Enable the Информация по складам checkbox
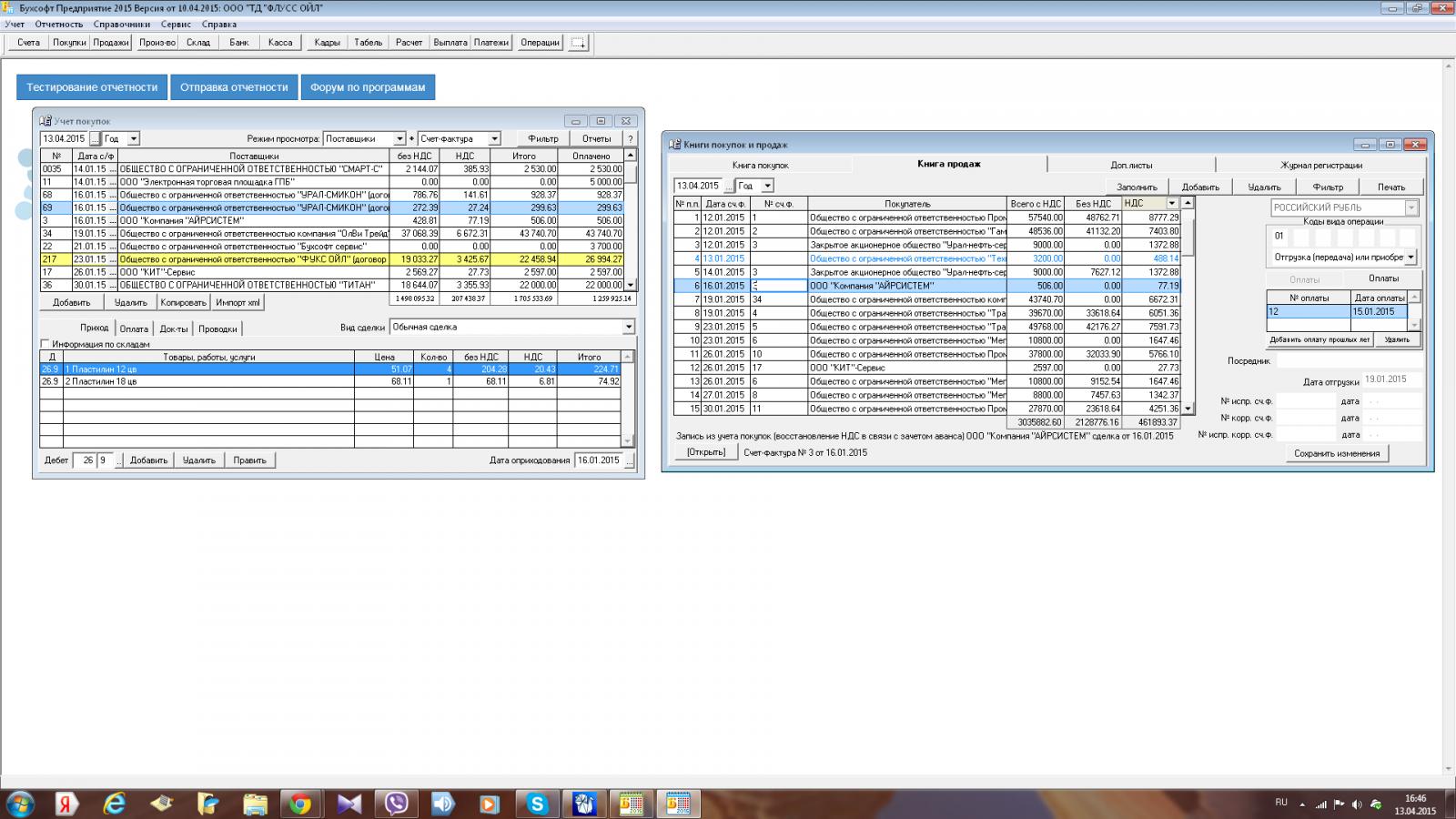The width and height of the screenshot is (1456, 819). click(45, 344)
